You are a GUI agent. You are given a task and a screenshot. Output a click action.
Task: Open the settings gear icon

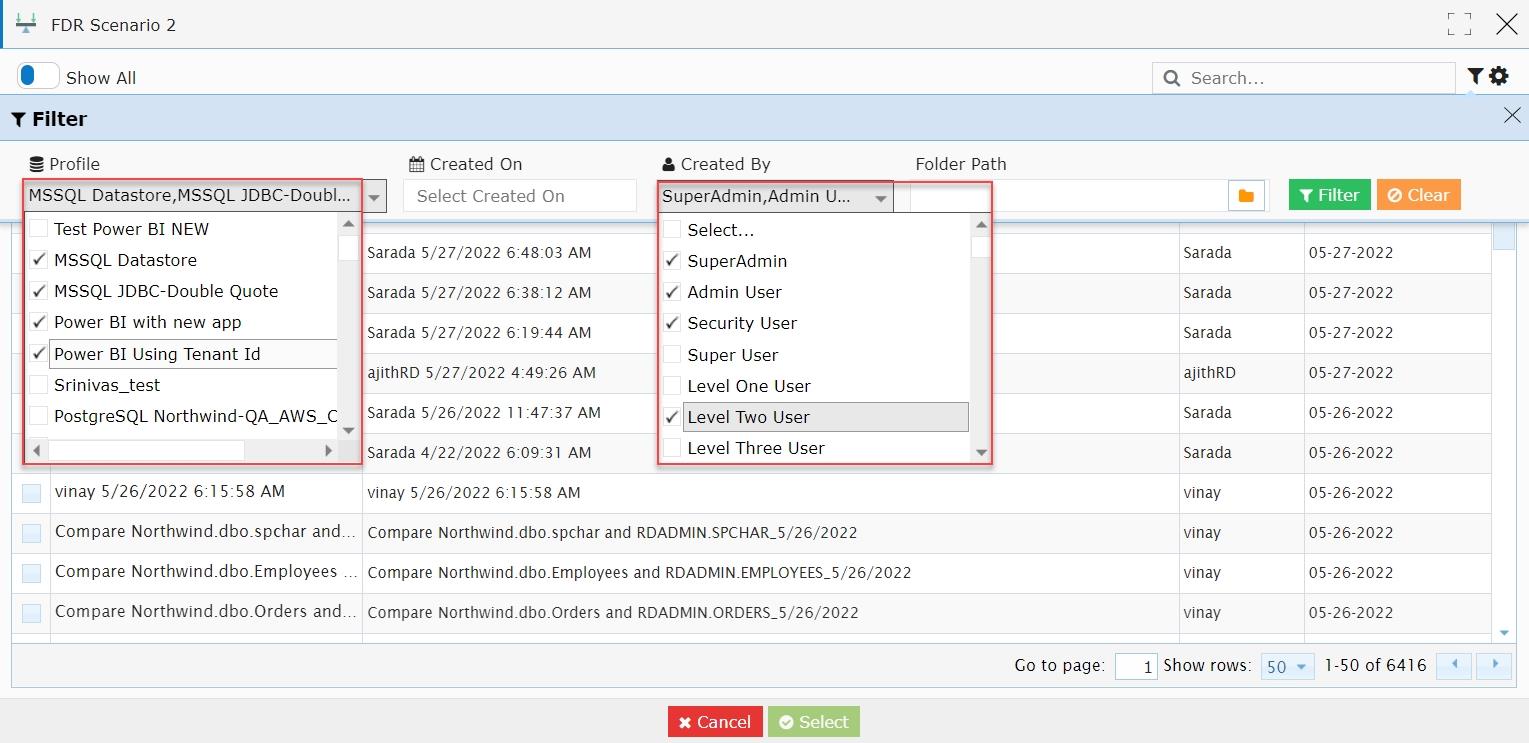1498,76
